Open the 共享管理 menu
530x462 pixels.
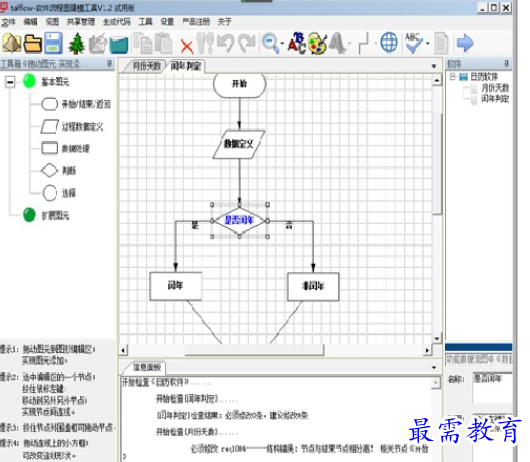click(x=80, y=22)
